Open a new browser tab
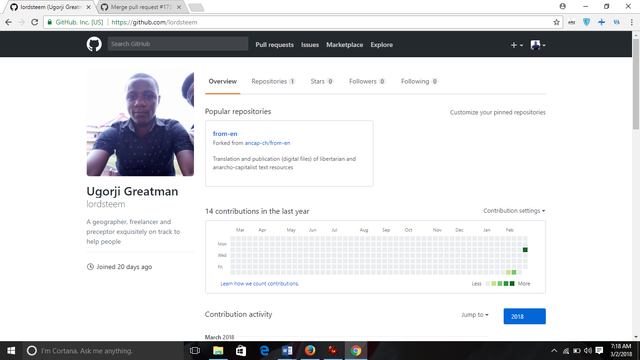Screen dimensions: 640x360 (196, 7)
